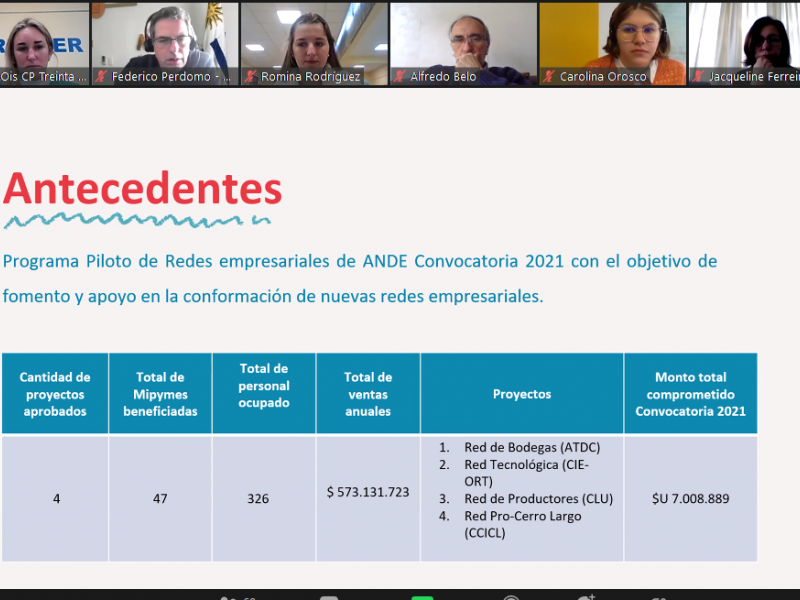Click 'Cantidad de proyectos aprobados' table header

click(55, 394)
